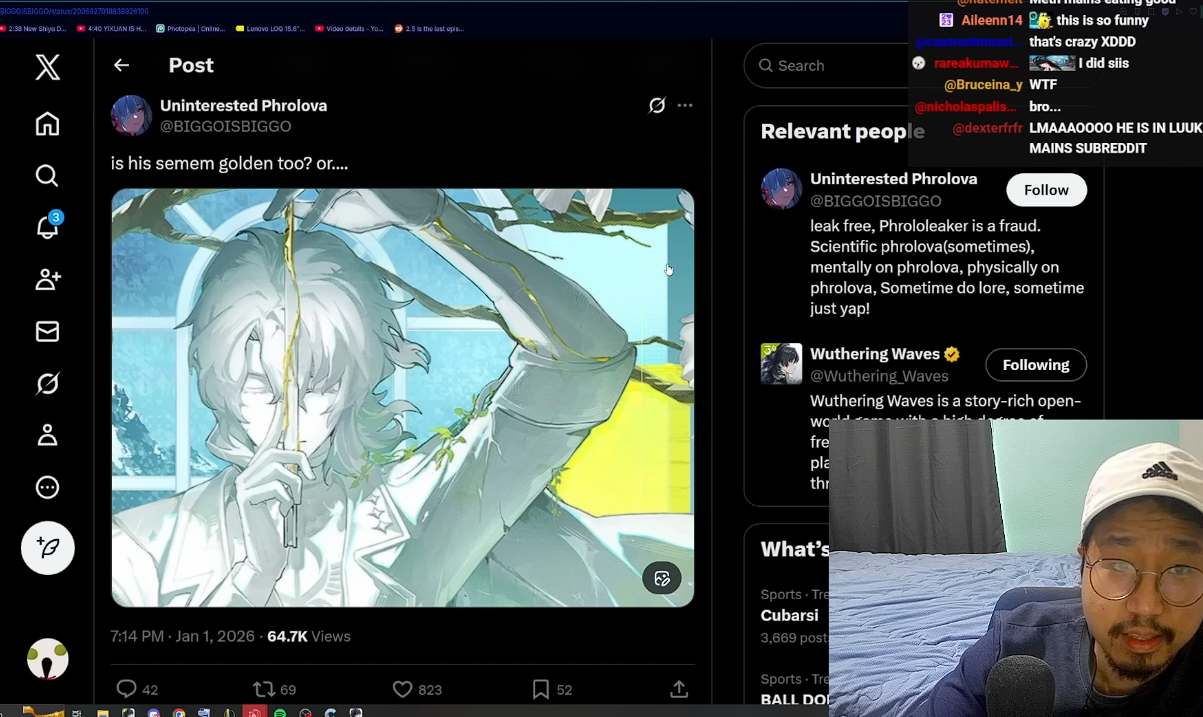Open the share post menu
Viewport: 1203px width, 717px height.
679,689
